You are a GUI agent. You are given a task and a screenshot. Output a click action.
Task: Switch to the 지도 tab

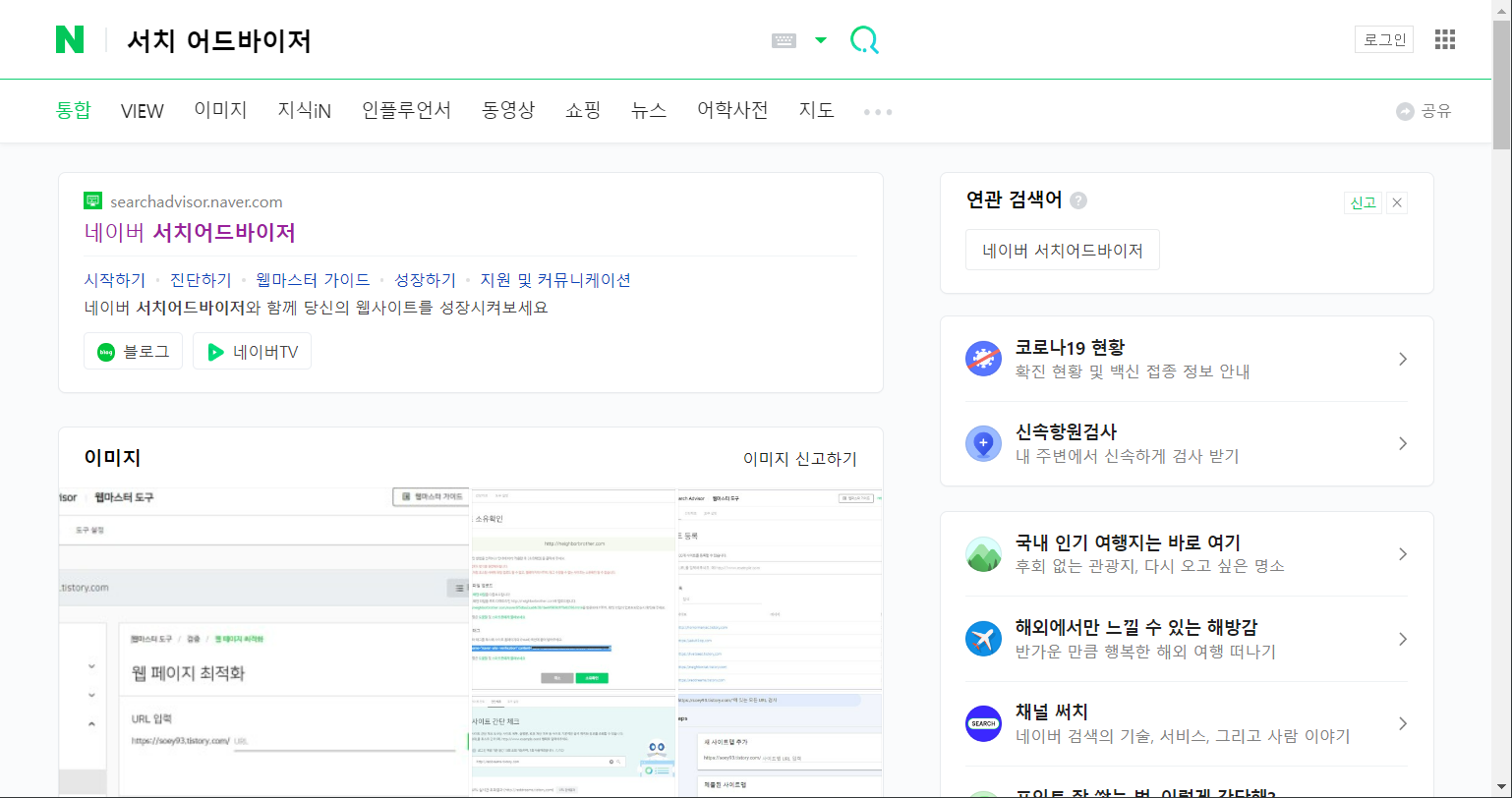817,110
